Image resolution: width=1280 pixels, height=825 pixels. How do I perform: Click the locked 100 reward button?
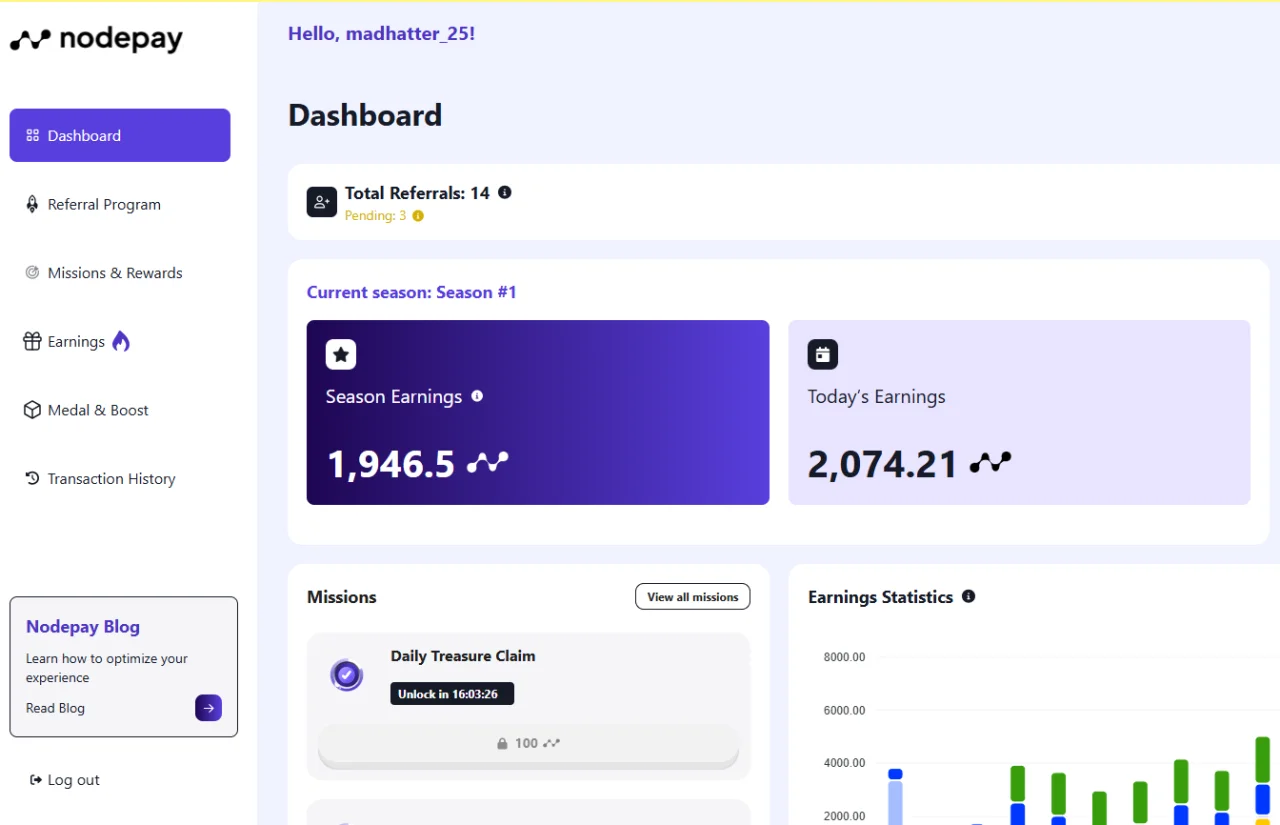click(x=528, y=744)
